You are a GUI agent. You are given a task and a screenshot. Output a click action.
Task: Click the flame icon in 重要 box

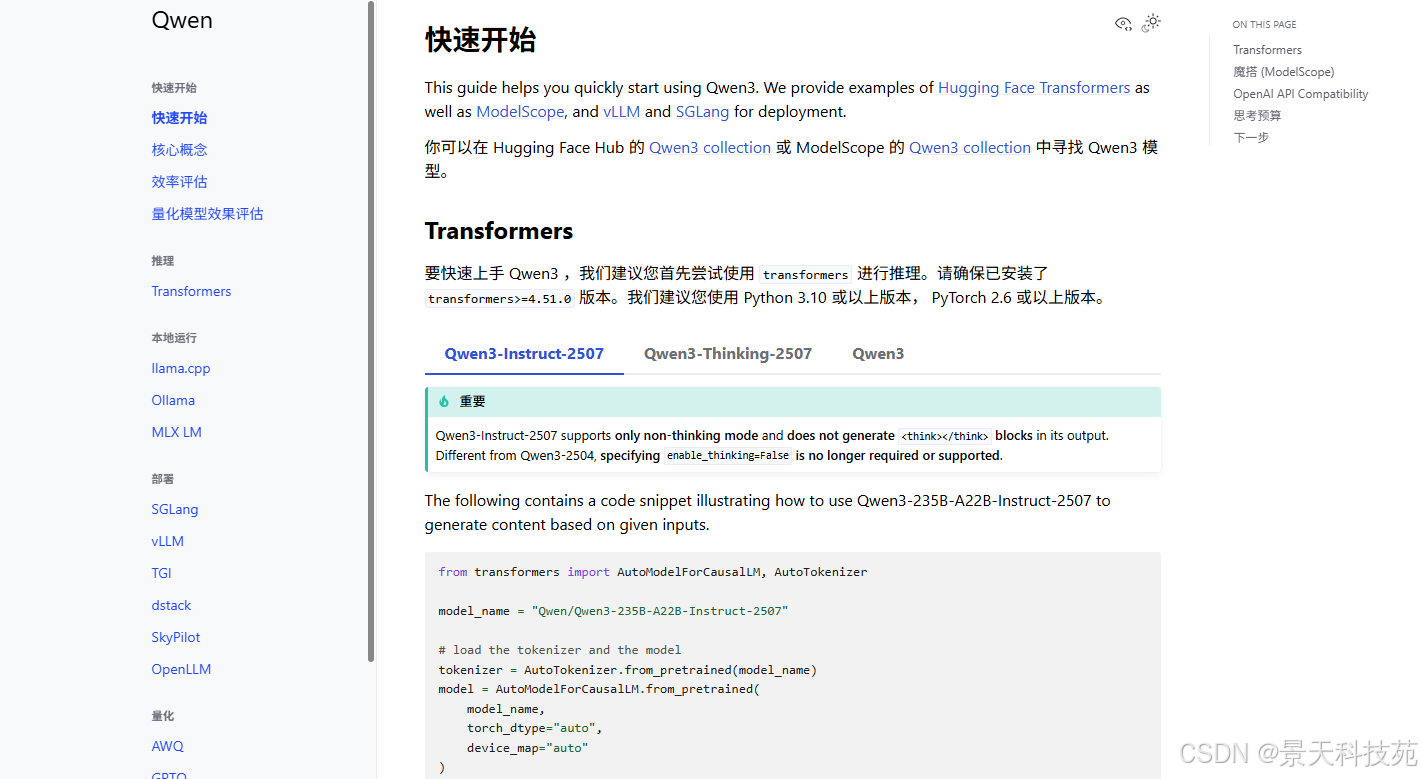444,401
